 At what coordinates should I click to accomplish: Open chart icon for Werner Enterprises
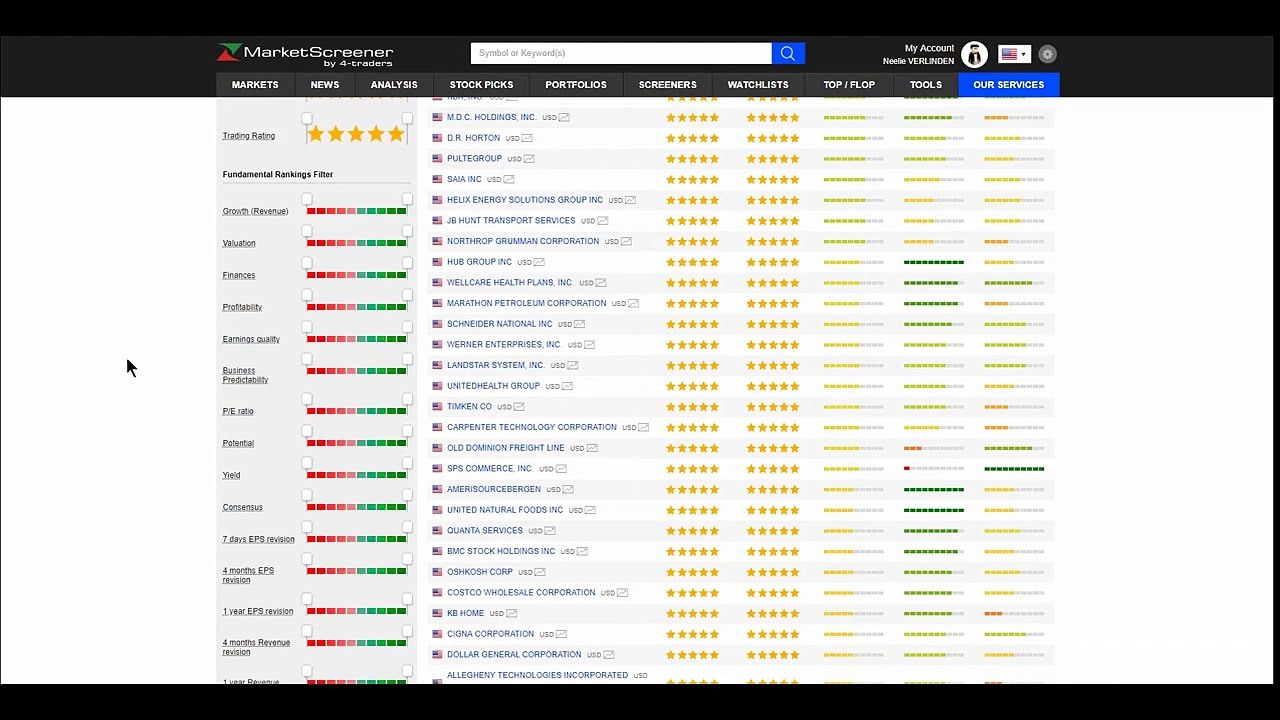589,345
